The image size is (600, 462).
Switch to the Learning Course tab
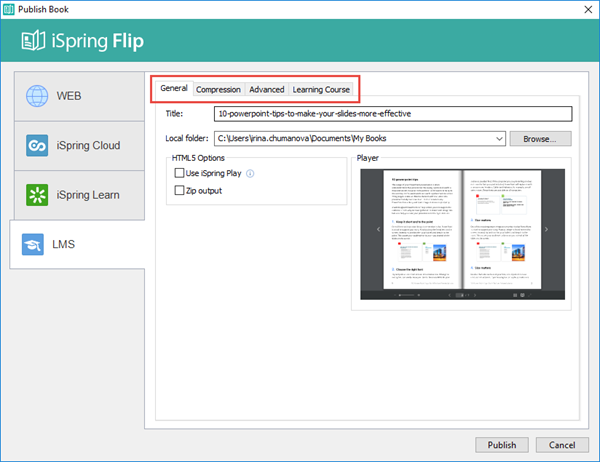pyautogui.click(x=321, y=89)
